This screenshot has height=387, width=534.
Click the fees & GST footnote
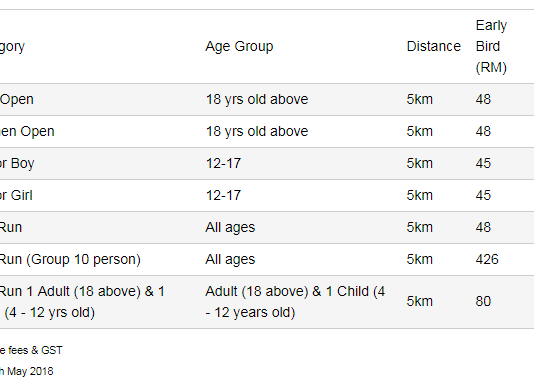tap(31, 350)
